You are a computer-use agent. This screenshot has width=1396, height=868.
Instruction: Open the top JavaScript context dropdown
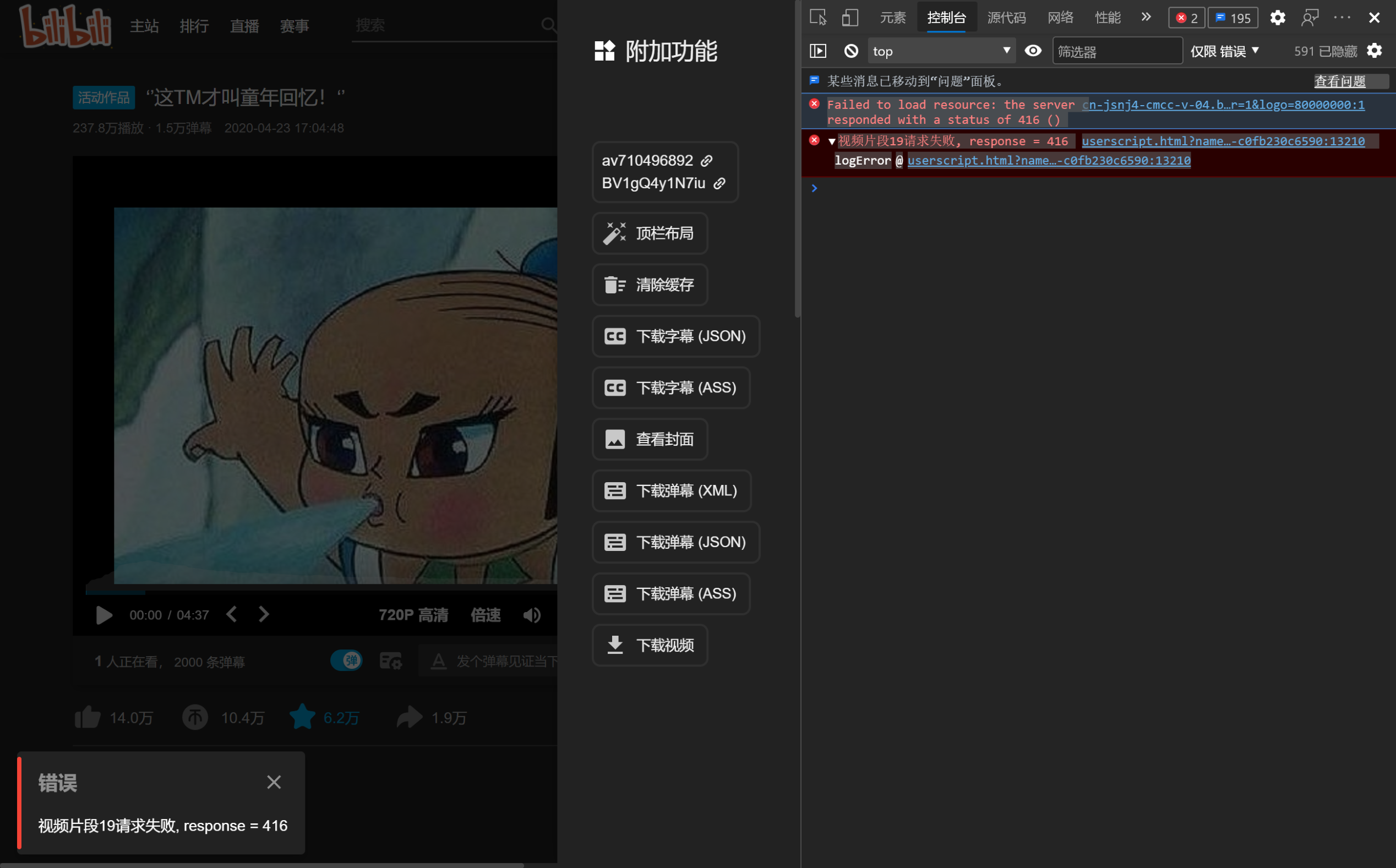tap(941, 51)
